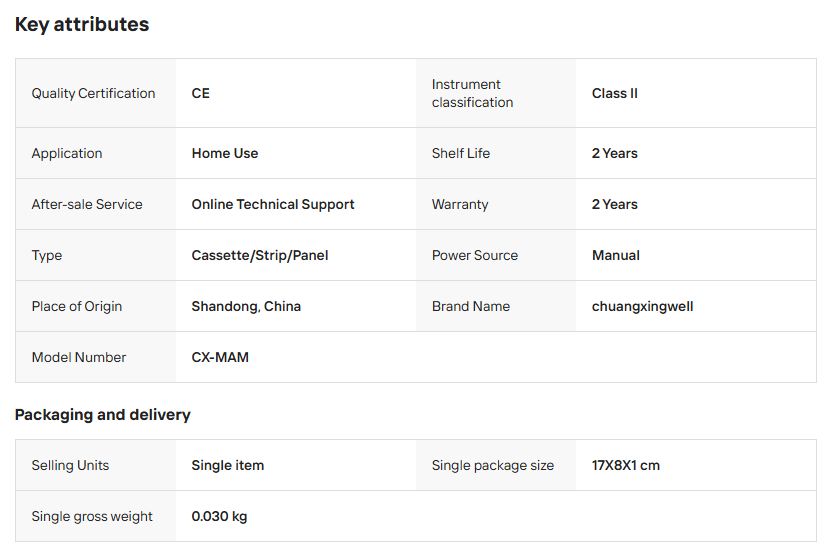
Task: Click the Cassette/Strip/Panel type value
Action: [x=260, y=255]
